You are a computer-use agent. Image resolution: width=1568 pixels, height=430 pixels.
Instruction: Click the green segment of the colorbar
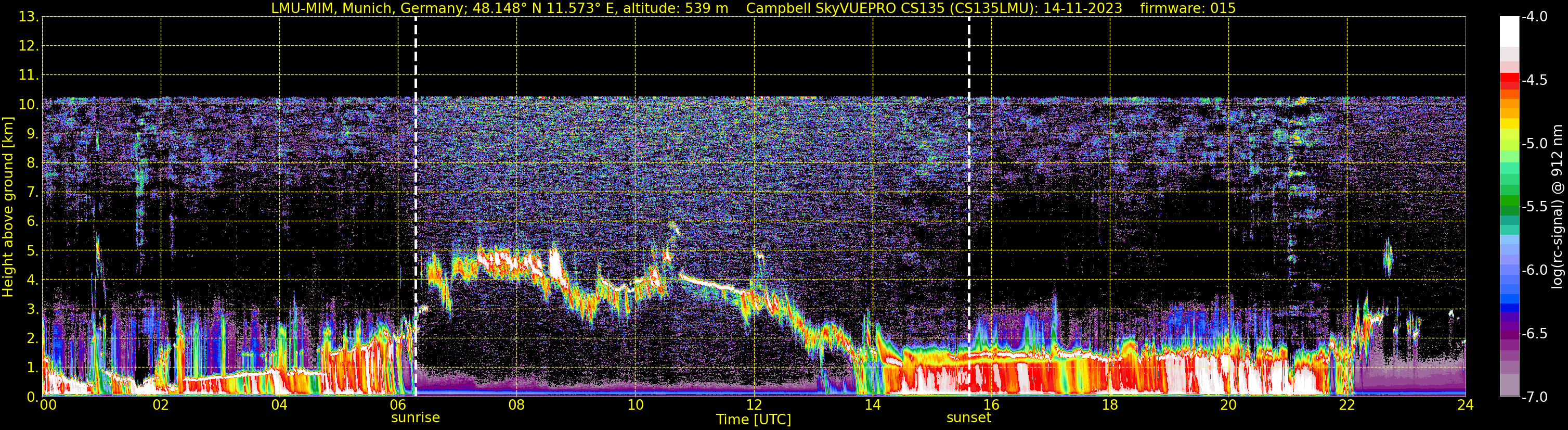tap(1509, 201)
